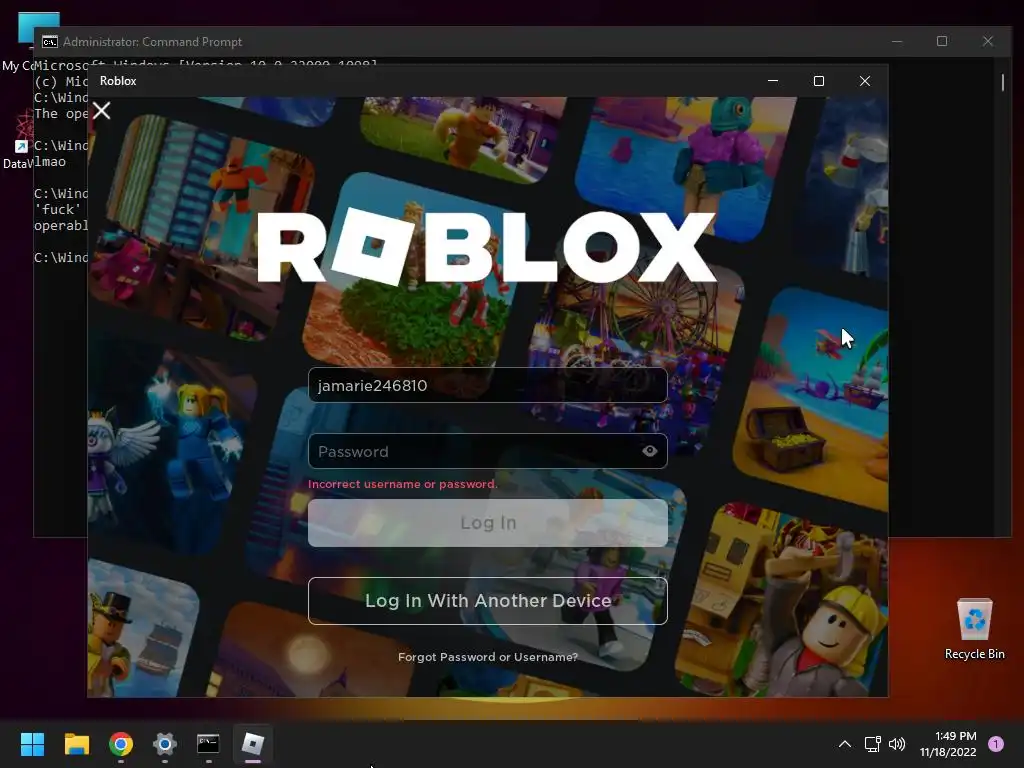Open Settings gear in the taskbar
Viewport: 1024px width, 768px height.
tap(165, 744)
